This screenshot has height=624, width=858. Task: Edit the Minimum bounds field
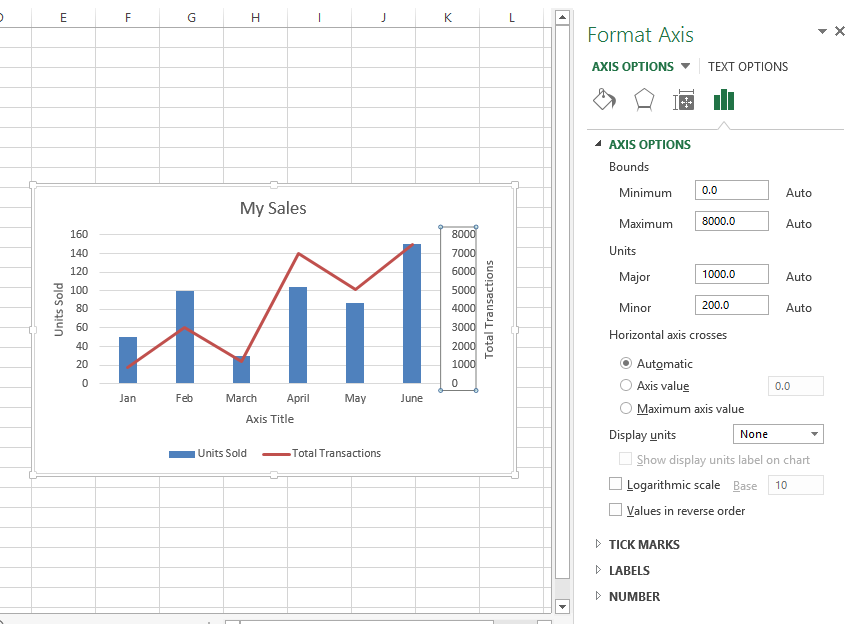(x=731, y=190)
